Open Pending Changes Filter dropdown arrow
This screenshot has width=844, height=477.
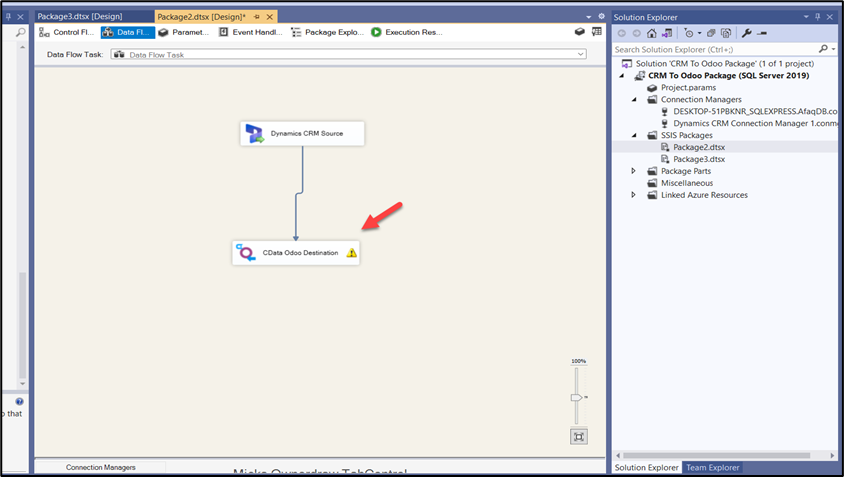coord(699,33)
